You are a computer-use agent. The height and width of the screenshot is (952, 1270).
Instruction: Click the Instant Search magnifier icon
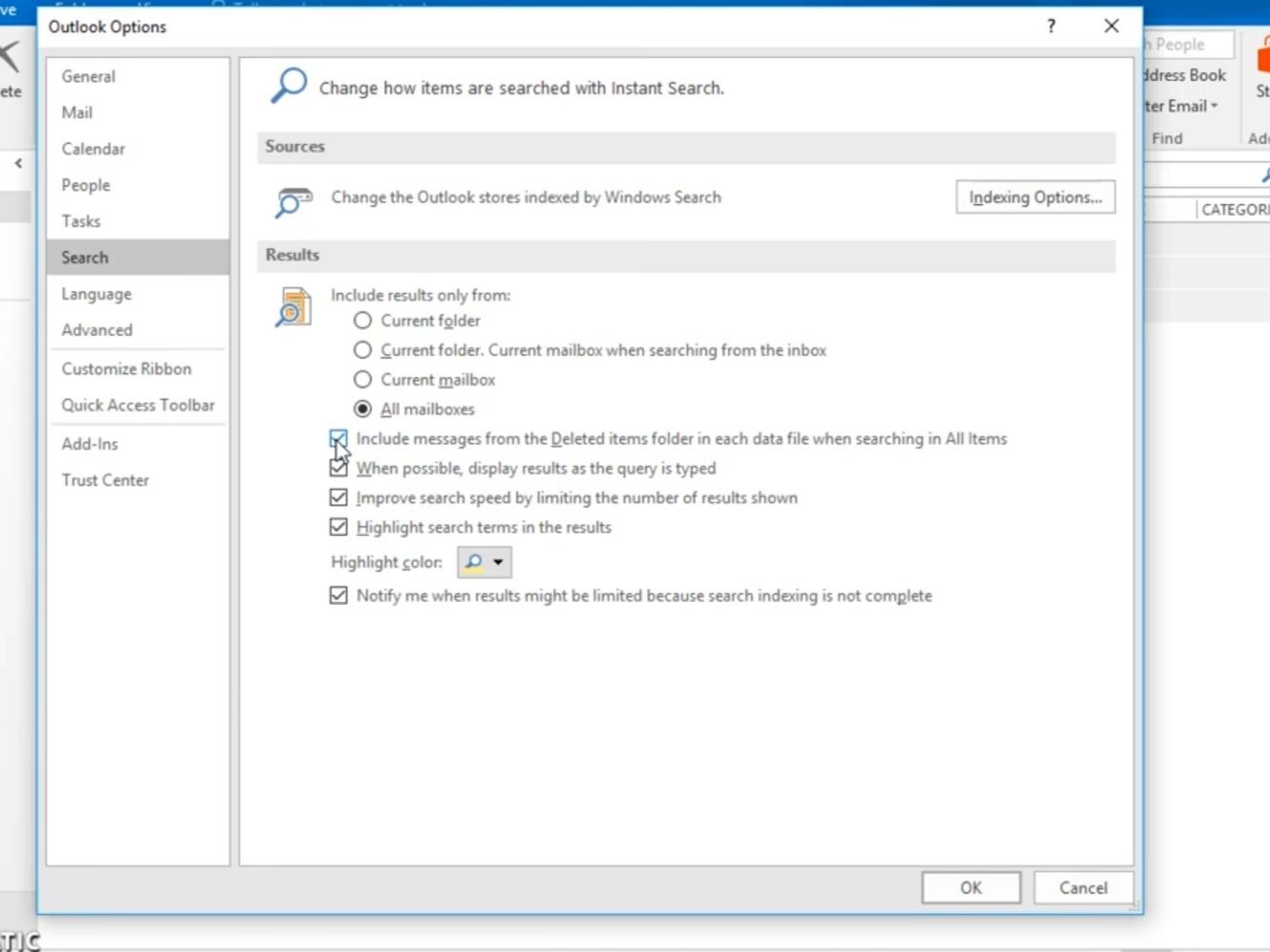(289, 85)
